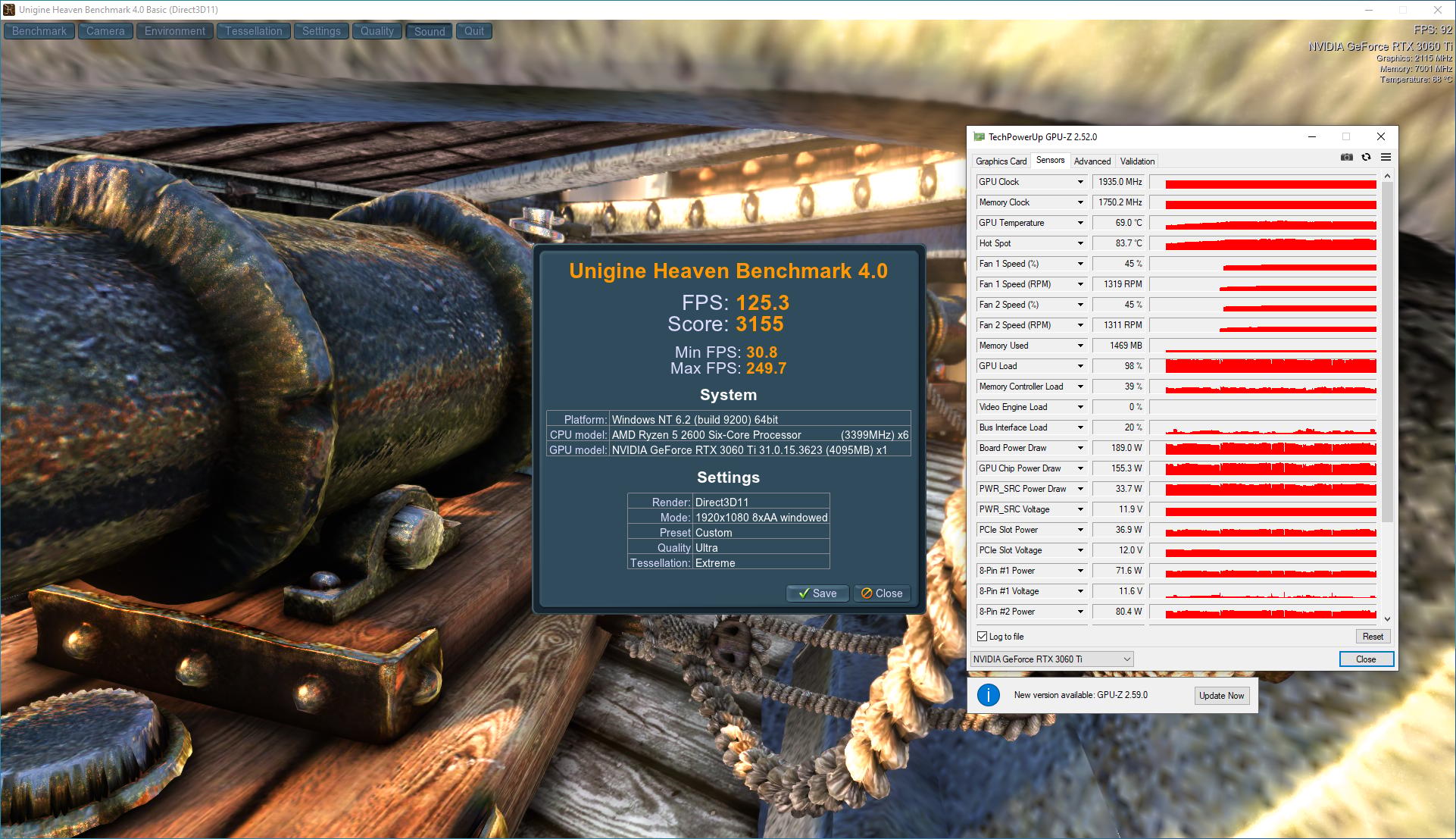This screenshot has width=1456, height=839.
Task: Open the Fan 1 Speed (RPM) dropdown
Action: tap(1080, 284)
